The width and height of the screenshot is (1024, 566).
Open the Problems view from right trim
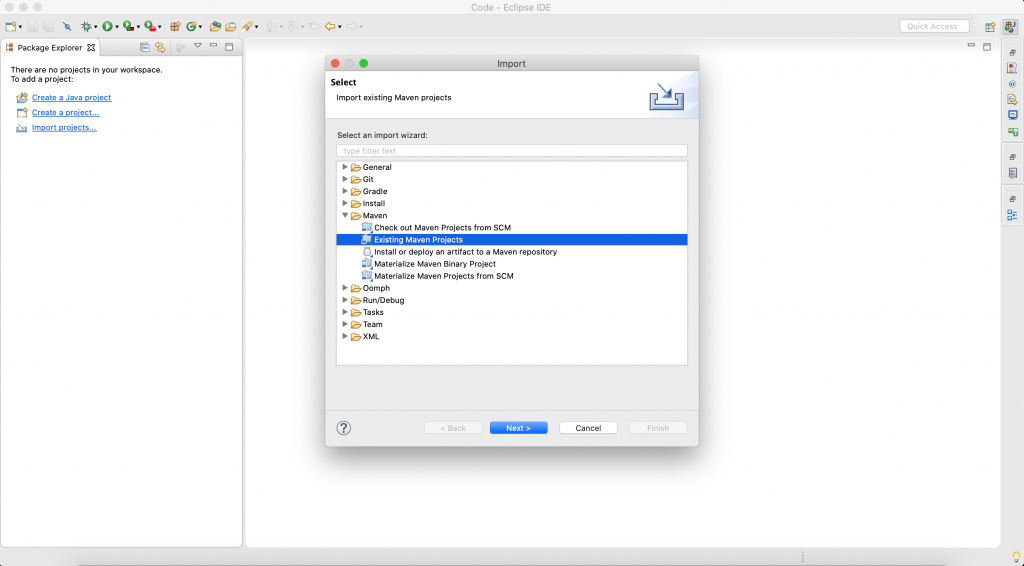click(x=1012, y=68)
